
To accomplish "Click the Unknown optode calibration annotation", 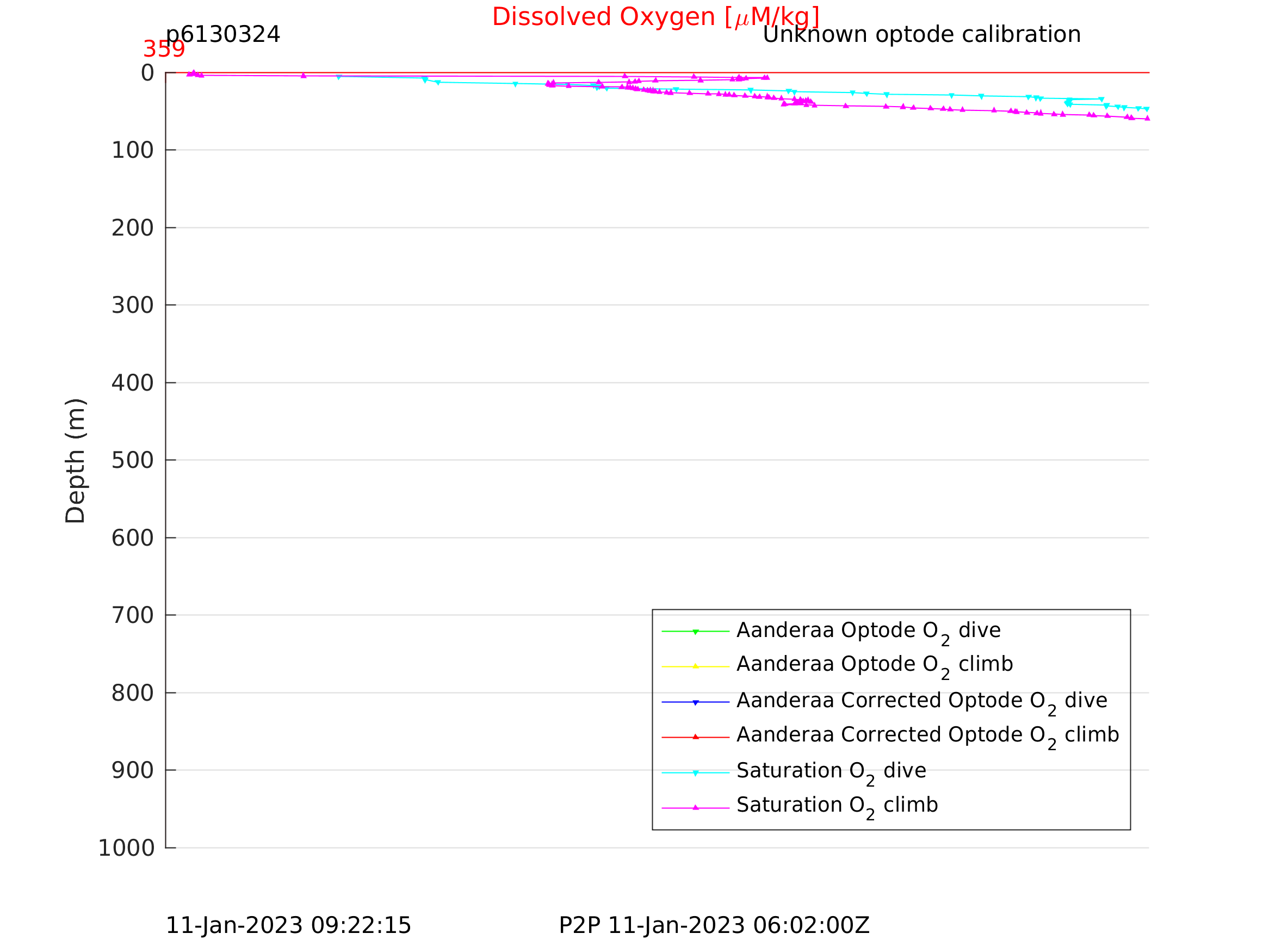I will 921,34.
